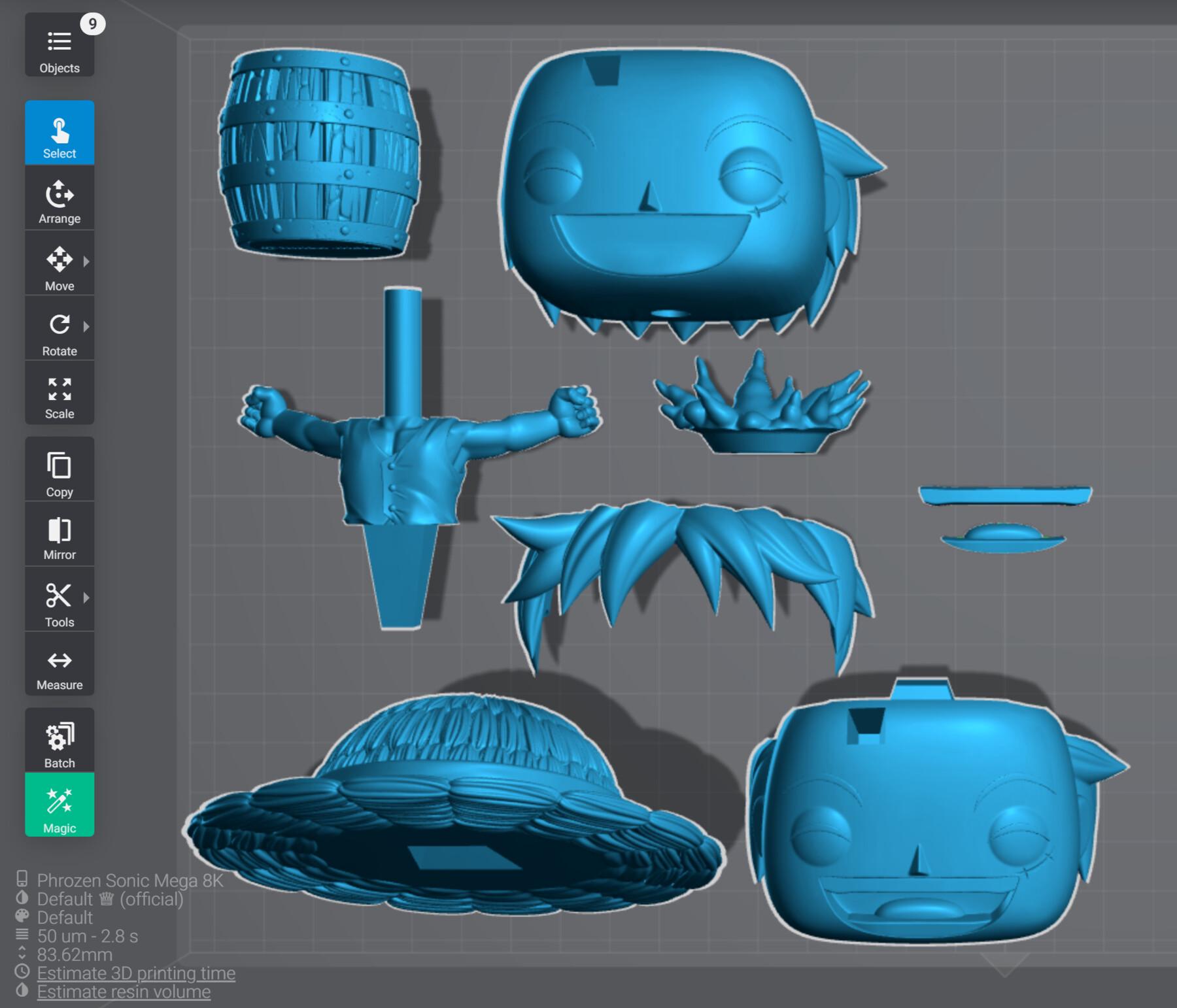Expand the Move tool submenu arrow
Viewport: 1177px width, 1008px height.
coord(86,261)
